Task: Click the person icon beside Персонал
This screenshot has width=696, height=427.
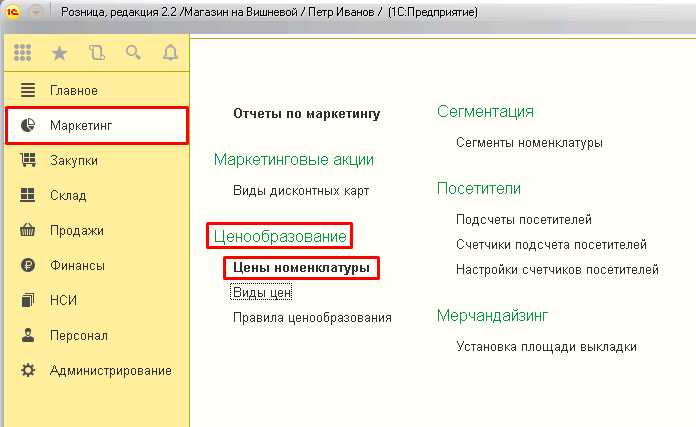Action: pos(28,335)
